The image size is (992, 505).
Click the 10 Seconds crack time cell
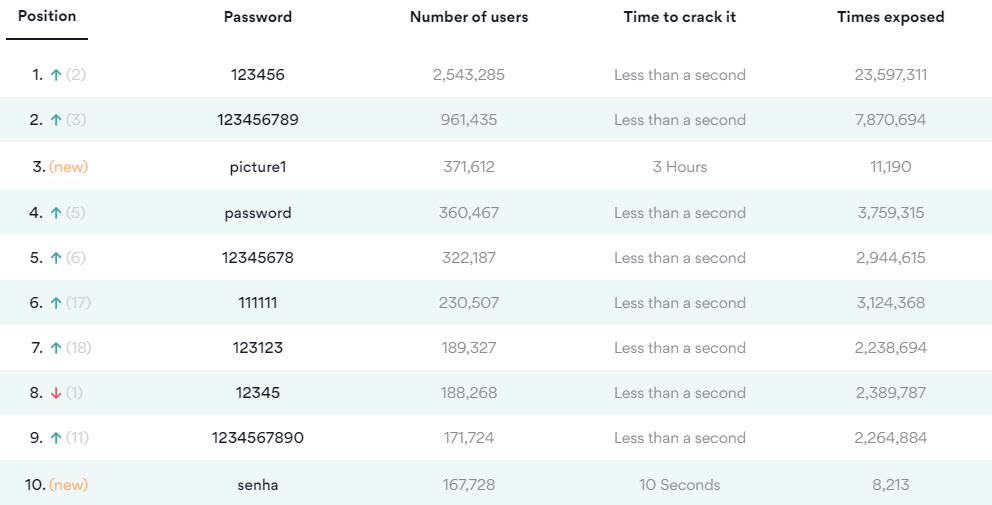(680, 485)
